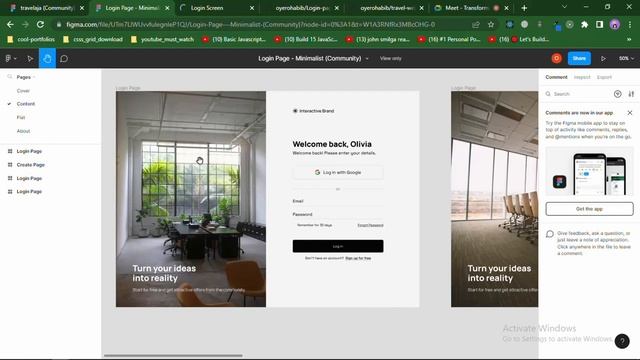Open the 50% zoom dropdown
Viewport: 640px width, 360px height.
(x=626, y=58)
